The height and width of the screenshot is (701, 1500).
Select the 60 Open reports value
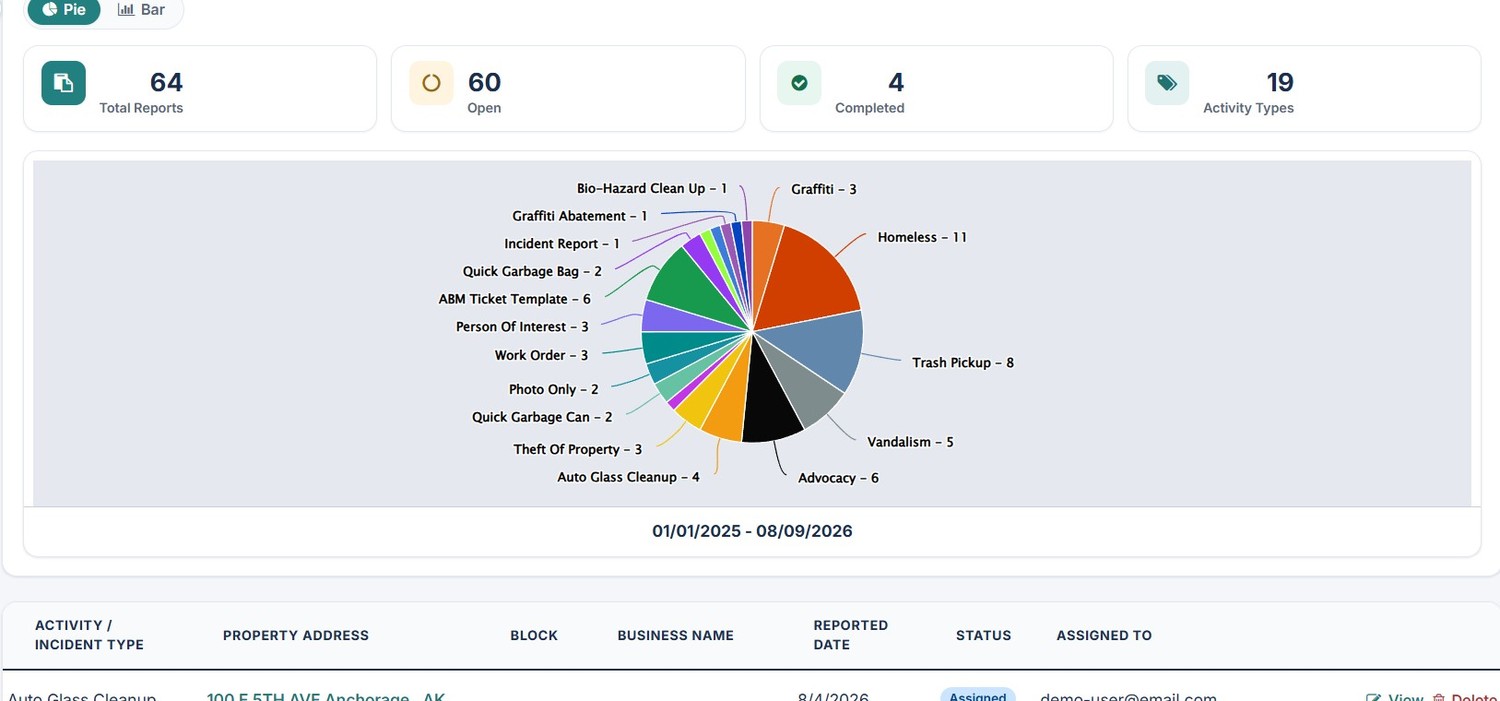(485, 82)
